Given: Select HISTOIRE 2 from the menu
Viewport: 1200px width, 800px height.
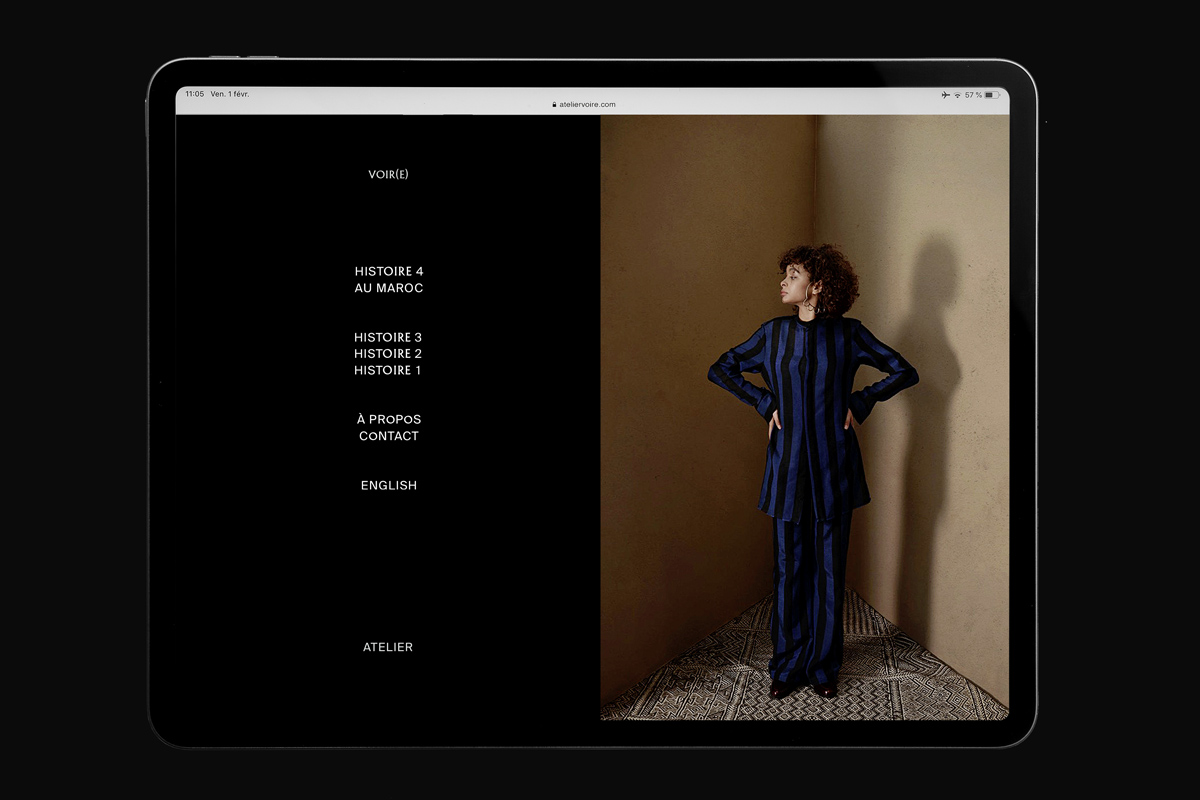Looking at the screenshot, I should tap(388, 354).
